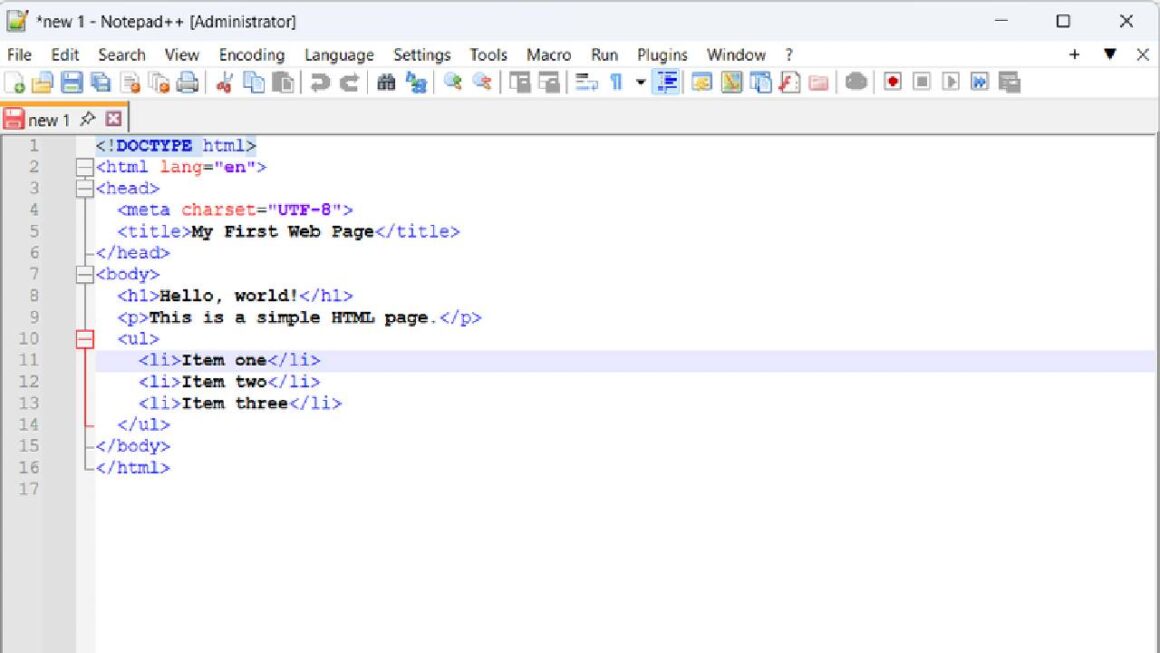This screenshot has height=653, width=1160.
Task: Click the Redo arrow icon
Action: point(349,82)
